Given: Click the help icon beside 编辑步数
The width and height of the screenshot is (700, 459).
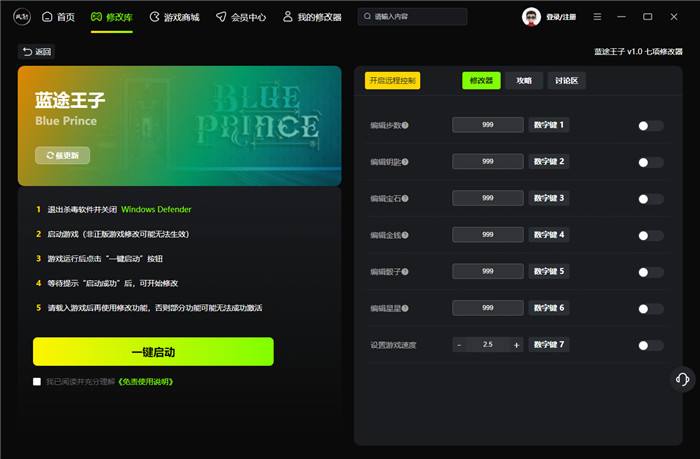Looking at the screenshot, I should click(x=405, y=125).
